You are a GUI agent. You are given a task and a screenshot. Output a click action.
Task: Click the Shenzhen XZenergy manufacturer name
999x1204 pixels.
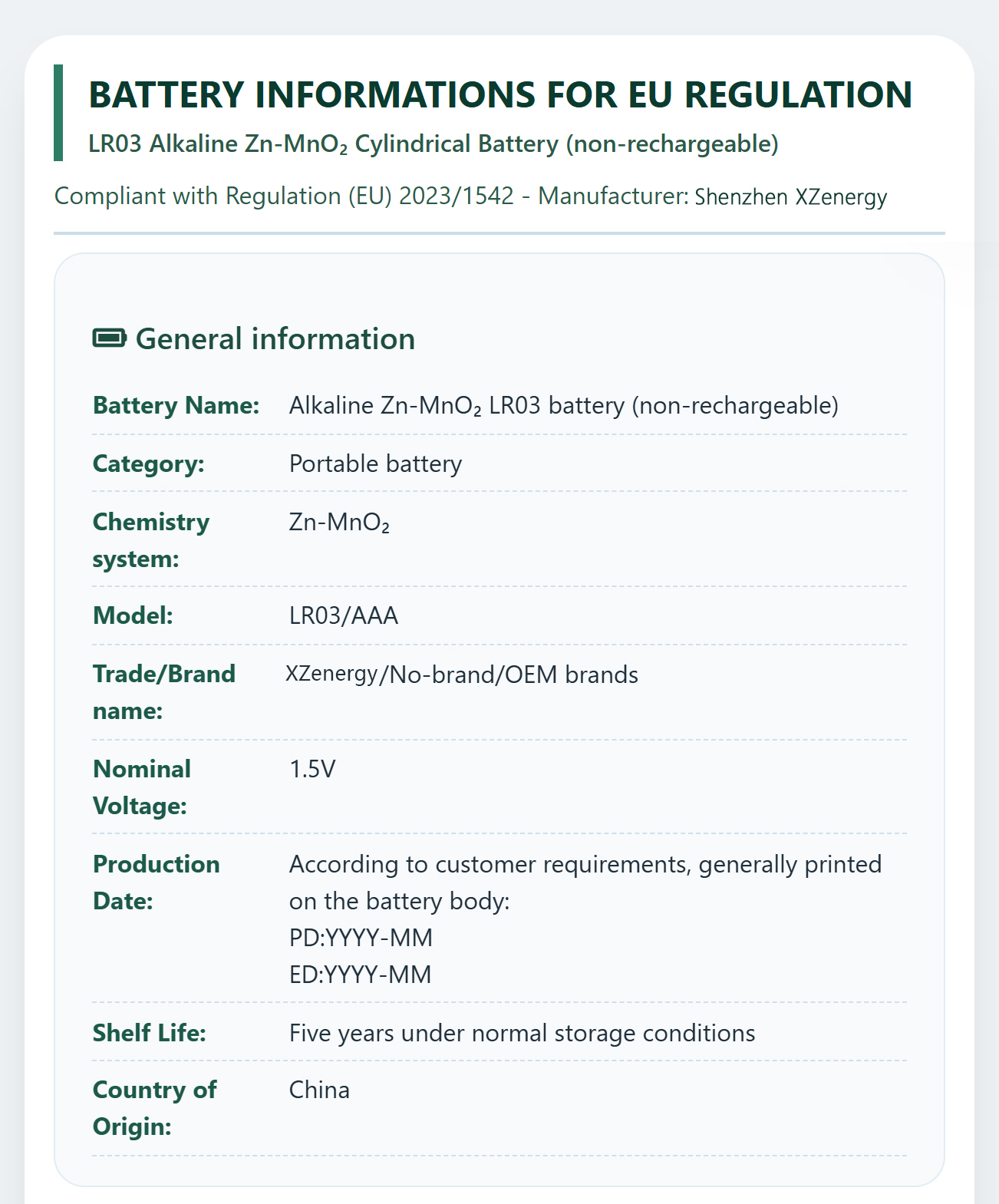791,197
